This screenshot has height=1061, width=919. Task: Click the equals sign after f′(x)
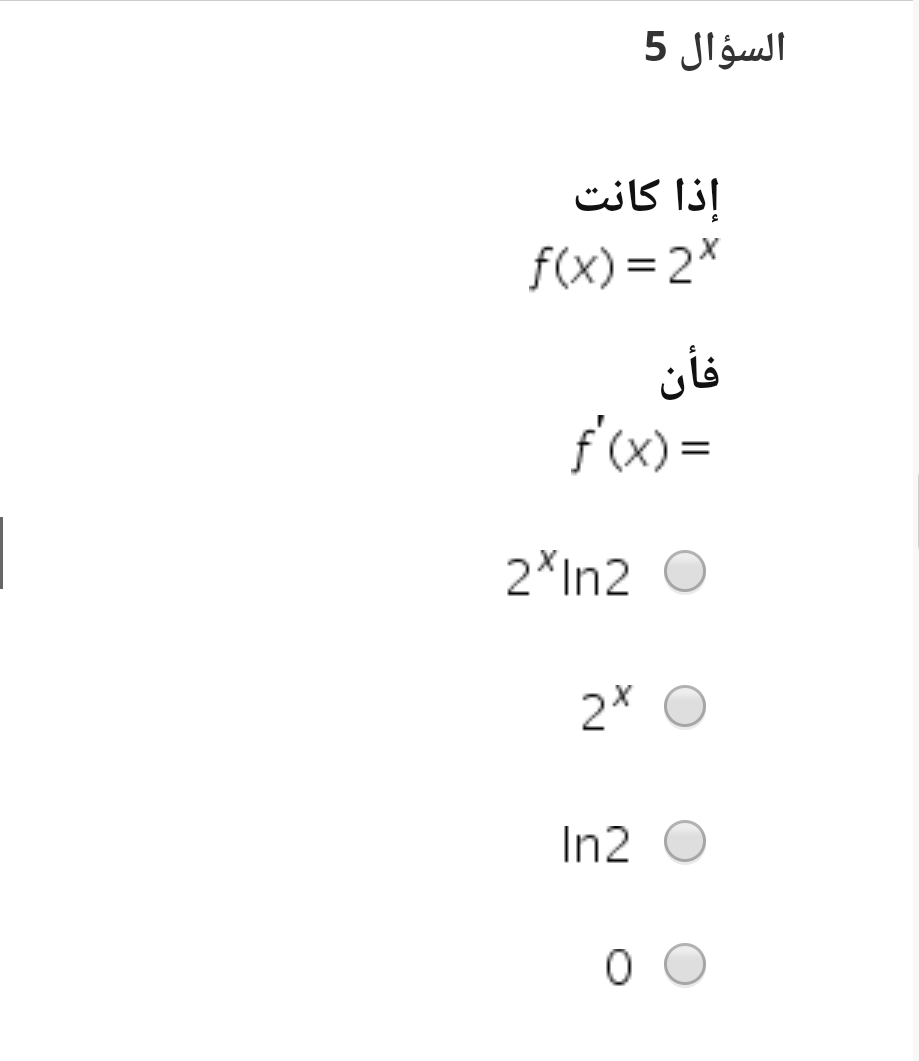(695, 448)
